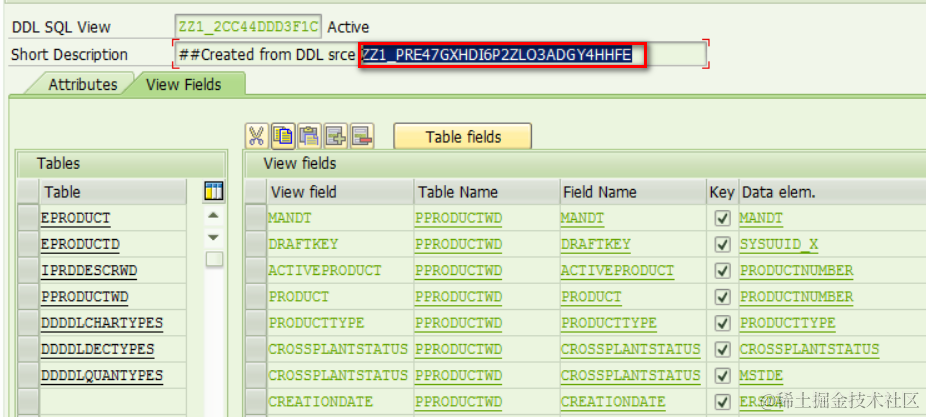Click the up arrow in the Tables list scrollbar

pos(214,216)
